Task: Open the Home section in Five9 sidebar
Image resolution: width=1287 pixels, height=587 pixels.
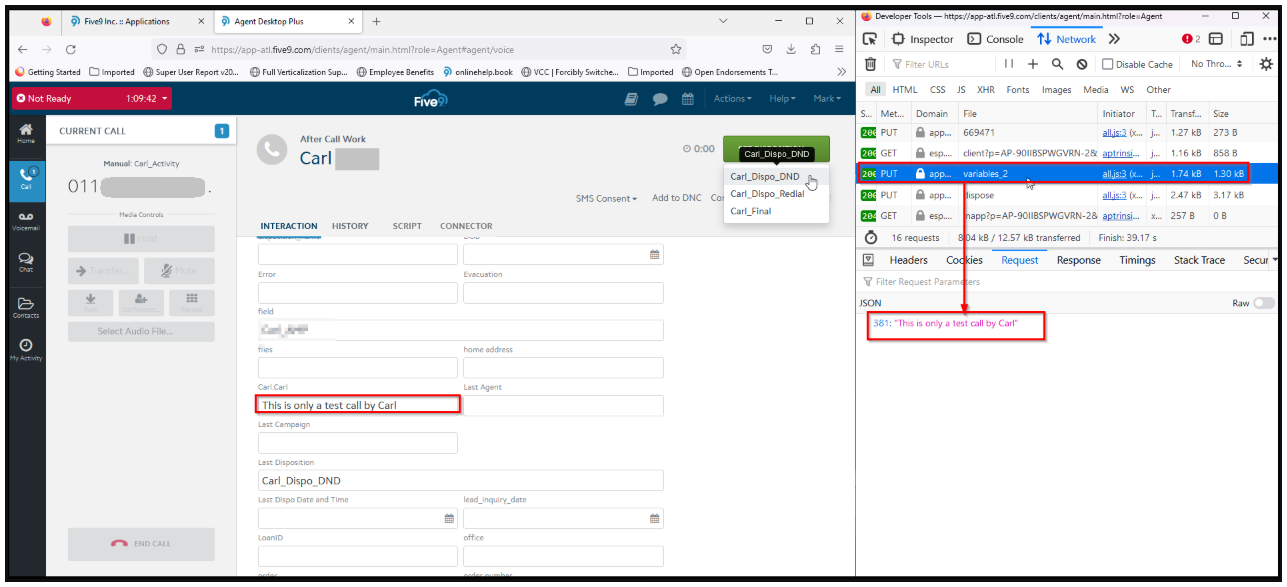Action: 26,133
